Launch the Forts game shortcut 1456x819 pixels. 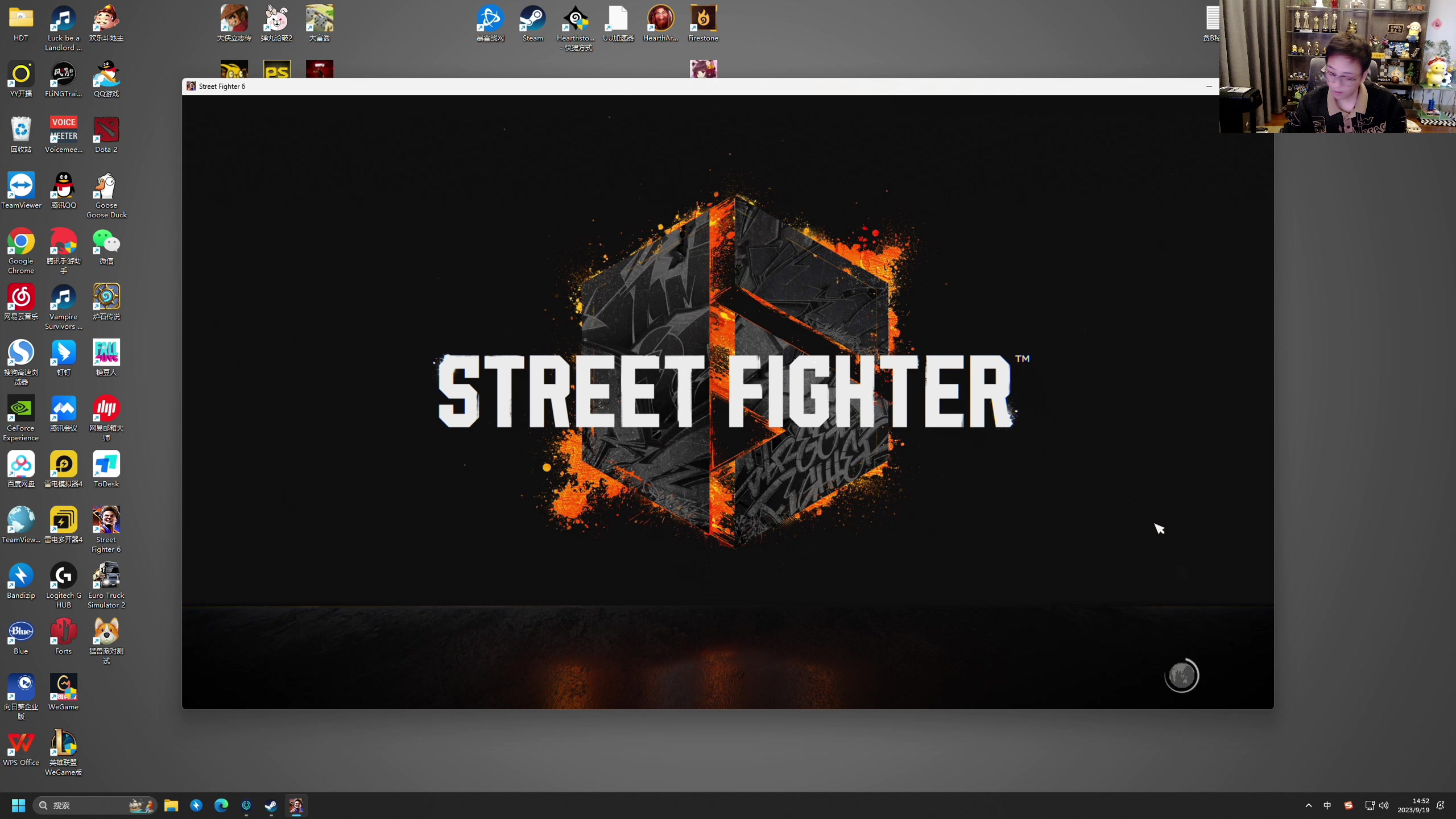[x=63, y=637]
